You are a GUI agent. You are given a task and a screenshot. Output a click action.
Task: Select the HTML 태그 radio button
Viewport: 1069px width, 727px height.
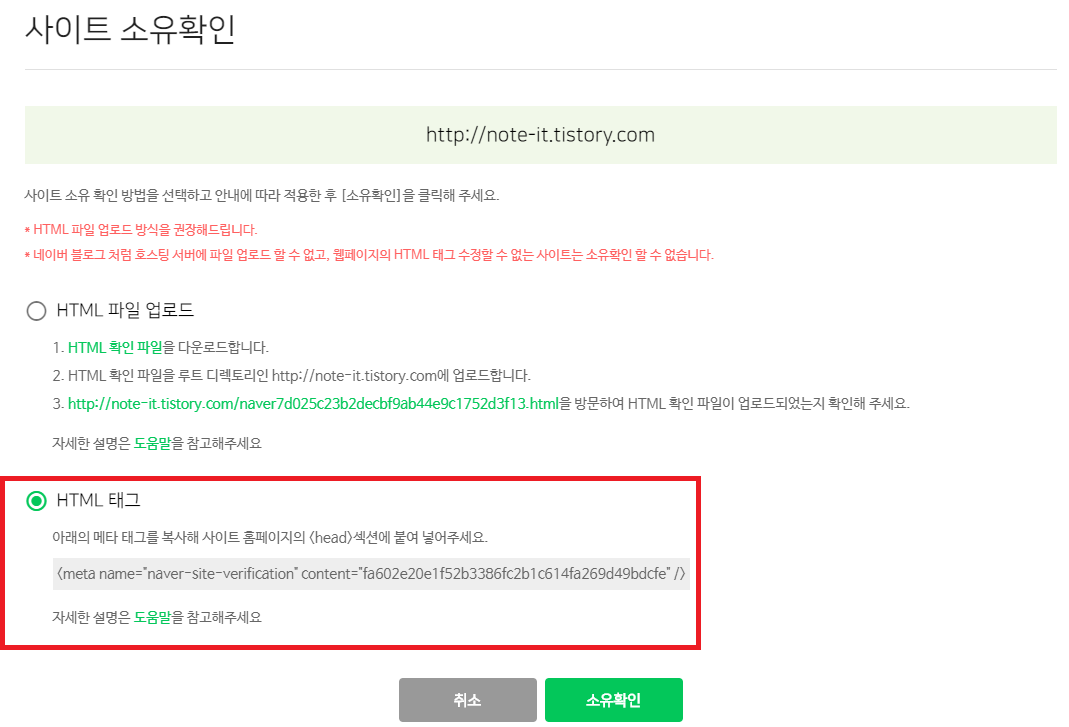[x=36, y=501]
